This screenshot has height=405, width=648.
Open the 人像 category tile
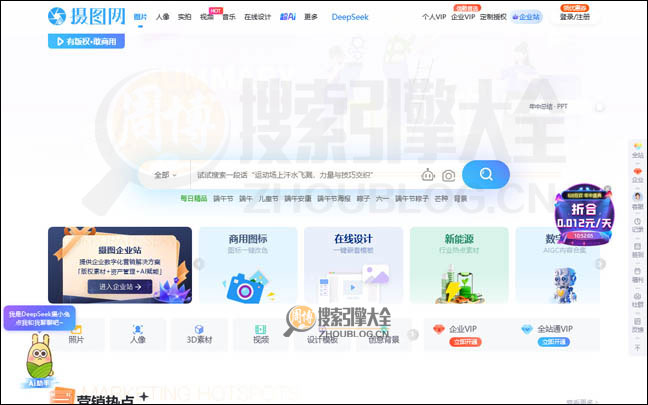click(138, 334)
